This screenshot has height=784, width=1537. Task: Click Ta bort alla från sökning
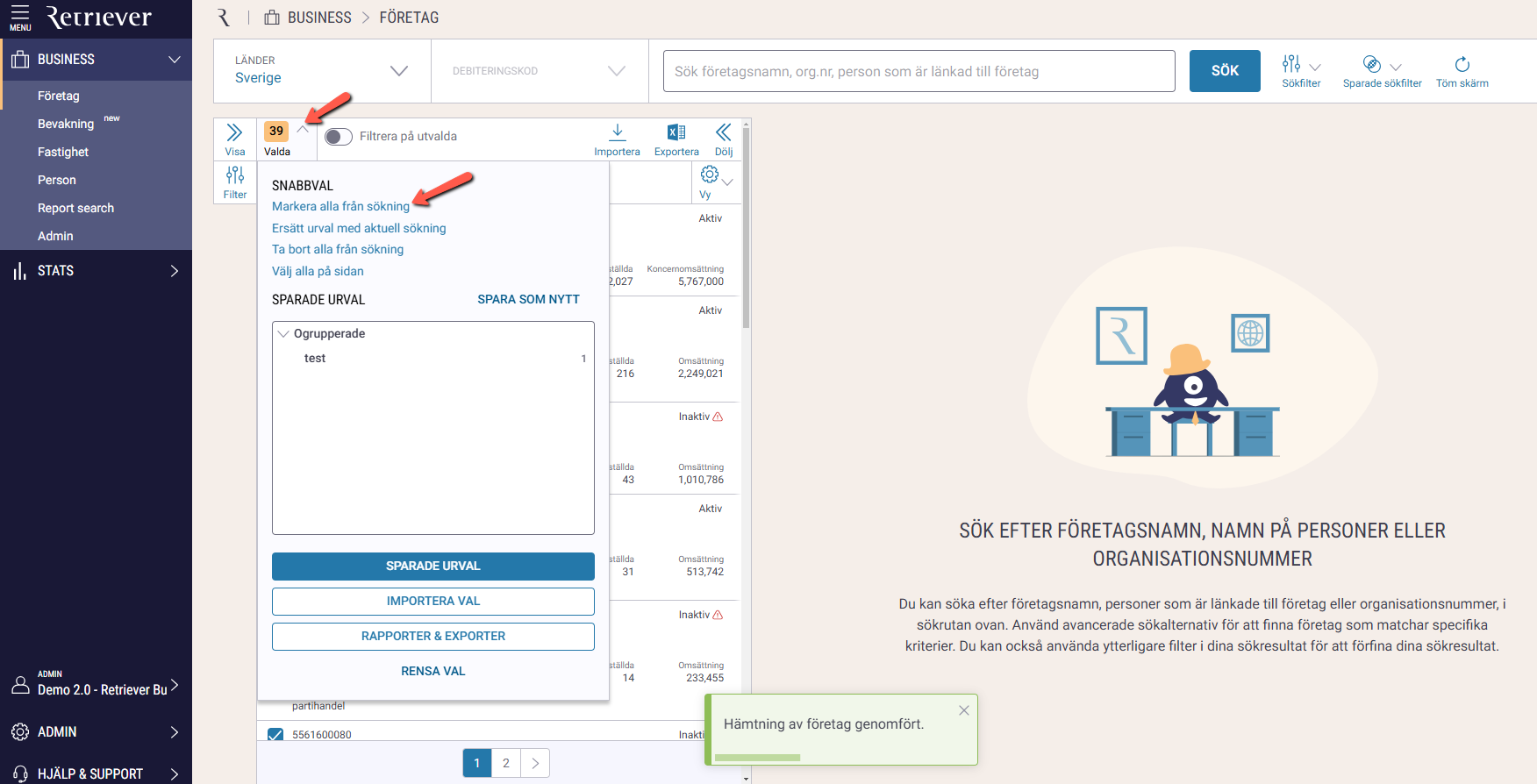pyautogui.click(x=338, y=249)
